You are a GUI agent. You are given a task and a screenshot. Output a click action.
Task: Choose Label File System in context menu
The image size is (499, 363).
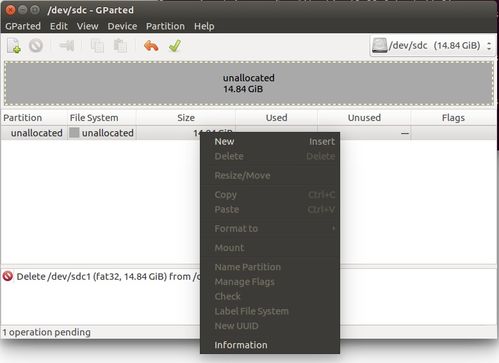[x=270, y=311]
